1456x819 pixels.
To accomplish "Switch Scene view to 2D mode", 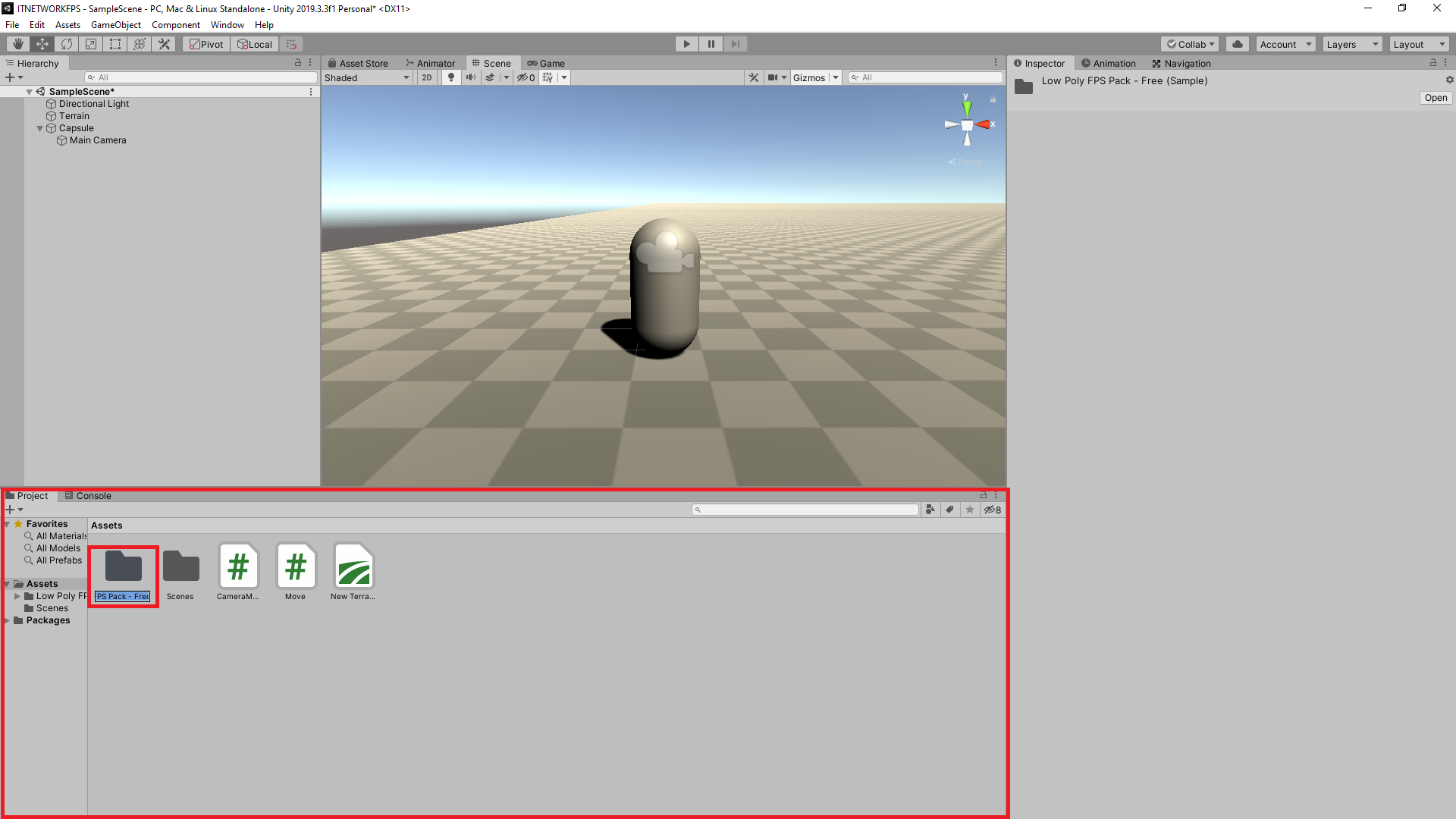I will point(426,77).
